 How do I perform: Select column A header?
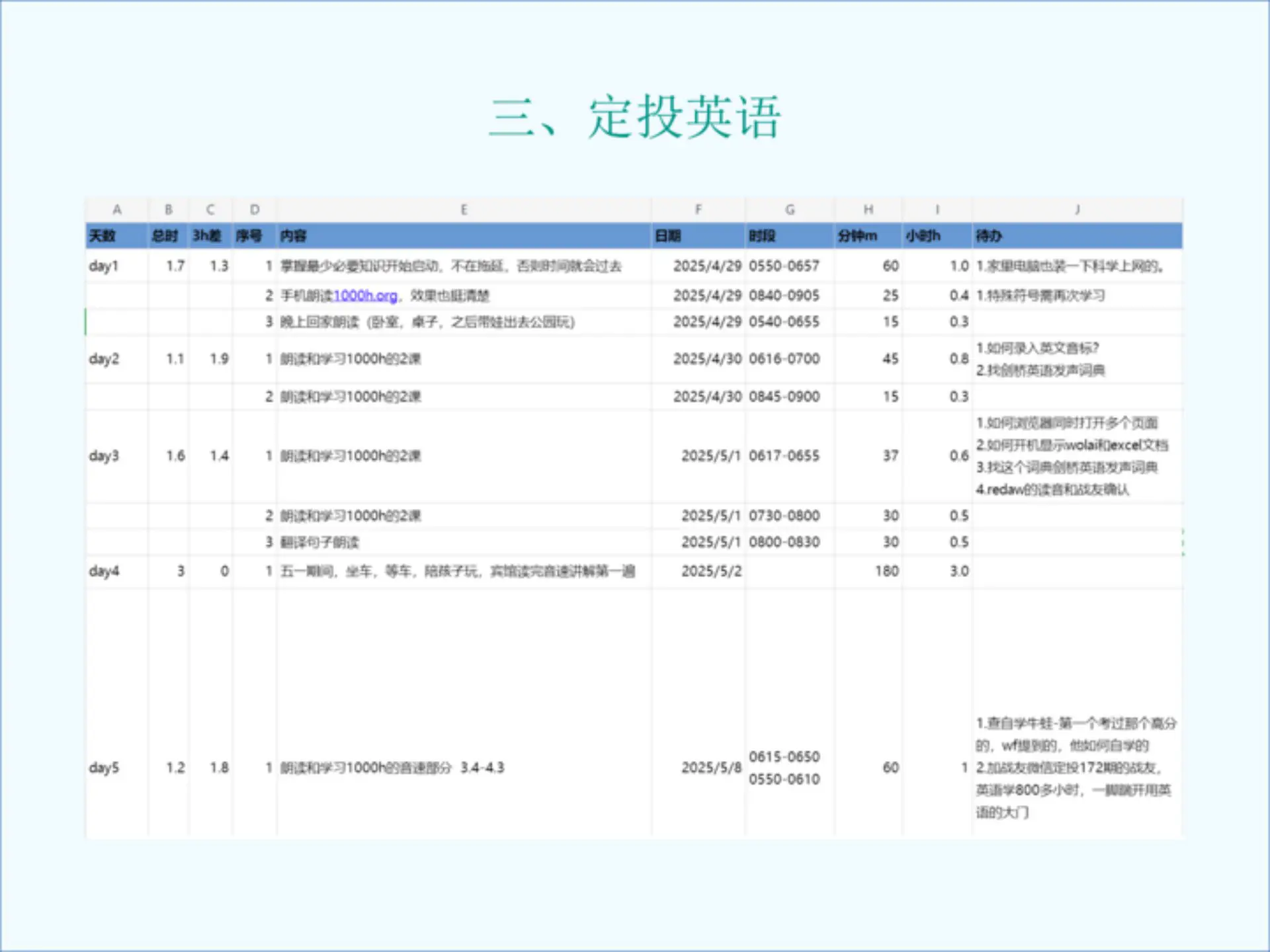(116, 210)
